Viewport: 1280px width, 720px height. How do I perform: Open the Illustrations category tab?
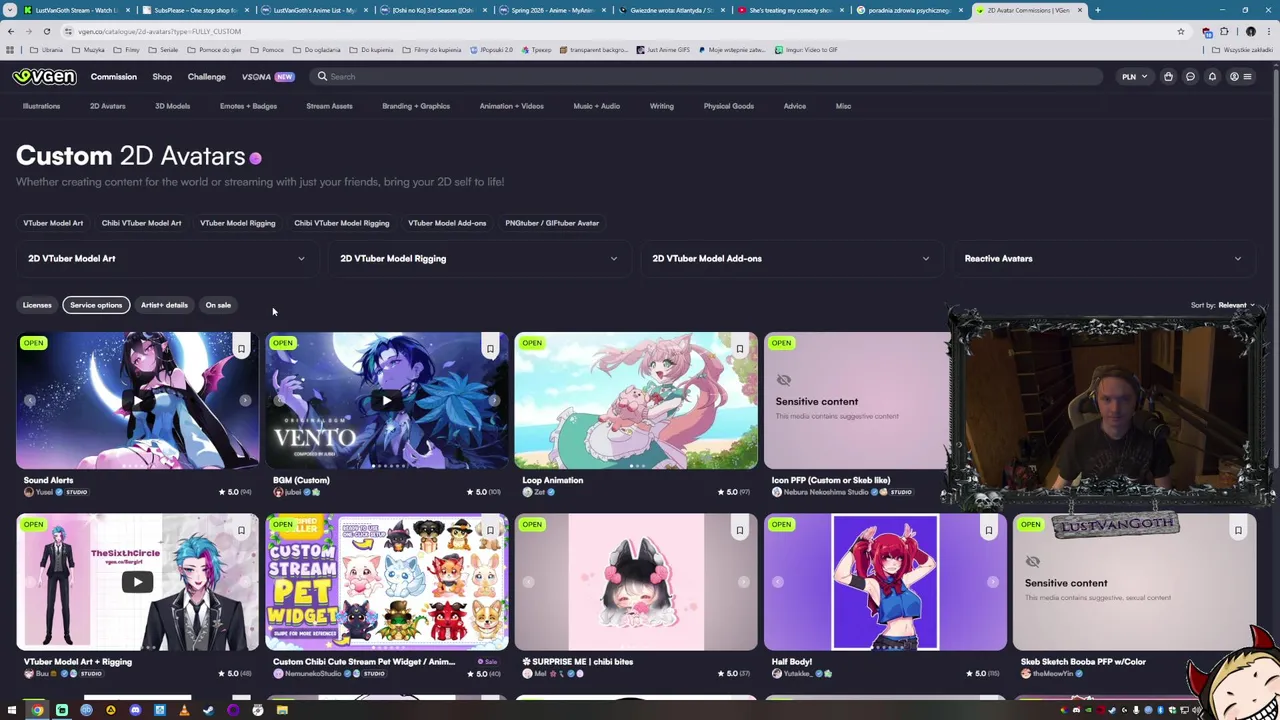[x=41, y=106]
